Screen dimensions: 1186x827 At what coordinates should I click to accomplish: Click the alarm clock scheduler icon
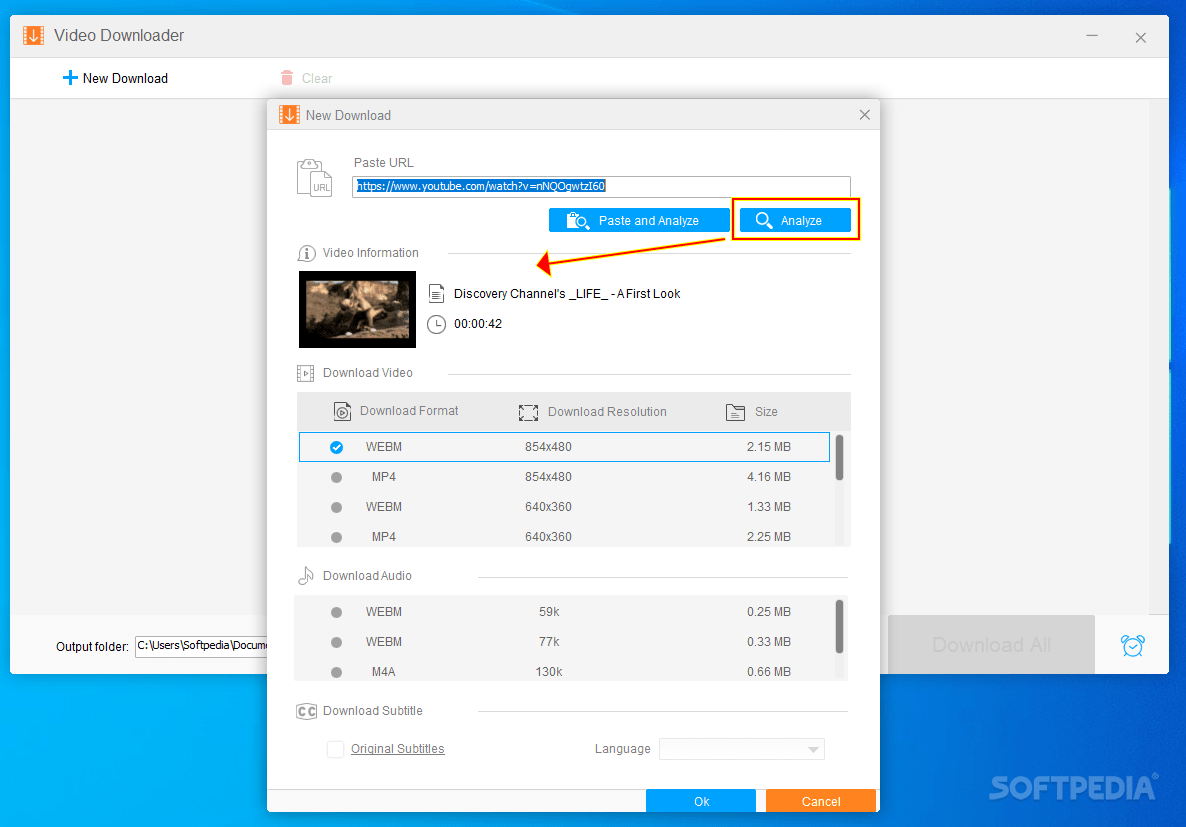coord(1132,645)
